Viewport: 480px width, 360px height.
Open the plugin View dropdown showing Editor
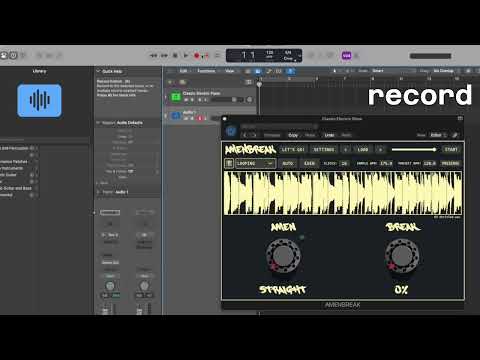pyautogui.click(x=438, y=135)
